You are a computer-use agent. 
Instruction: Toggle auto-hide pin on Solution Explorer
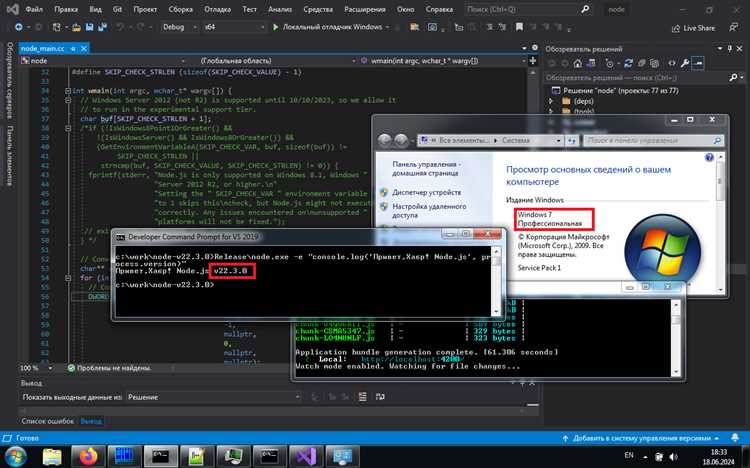pos(730,49)
